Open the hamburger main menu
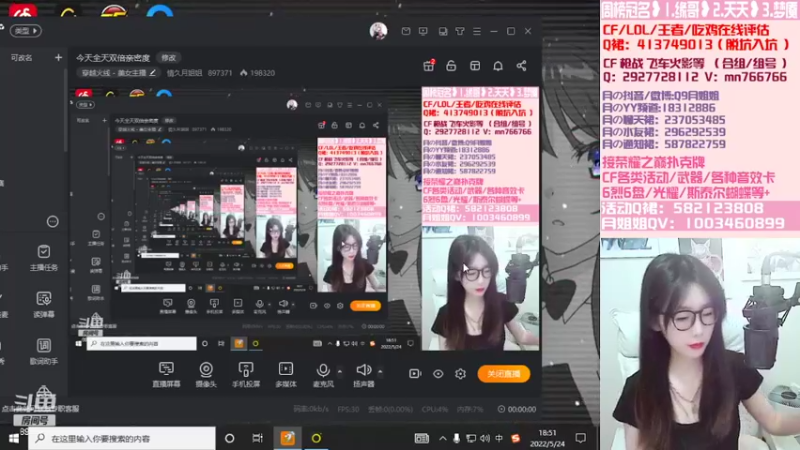800x450 pixels. pos(477,31)
